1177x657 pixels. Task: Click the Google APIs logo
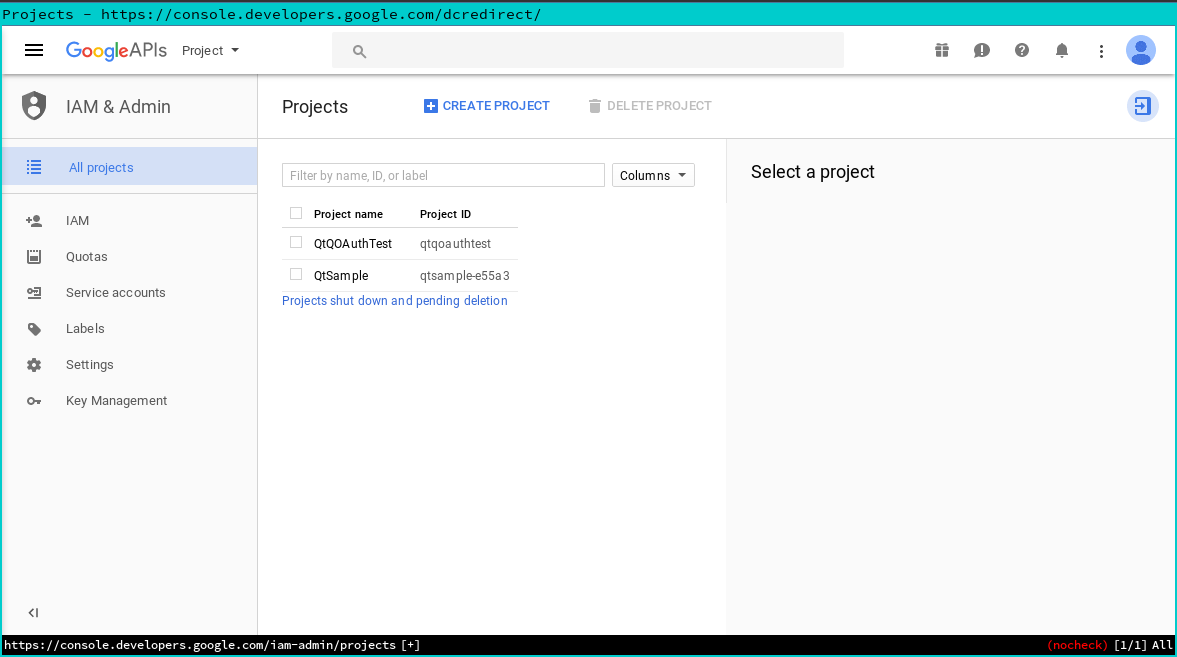point(116,50)
